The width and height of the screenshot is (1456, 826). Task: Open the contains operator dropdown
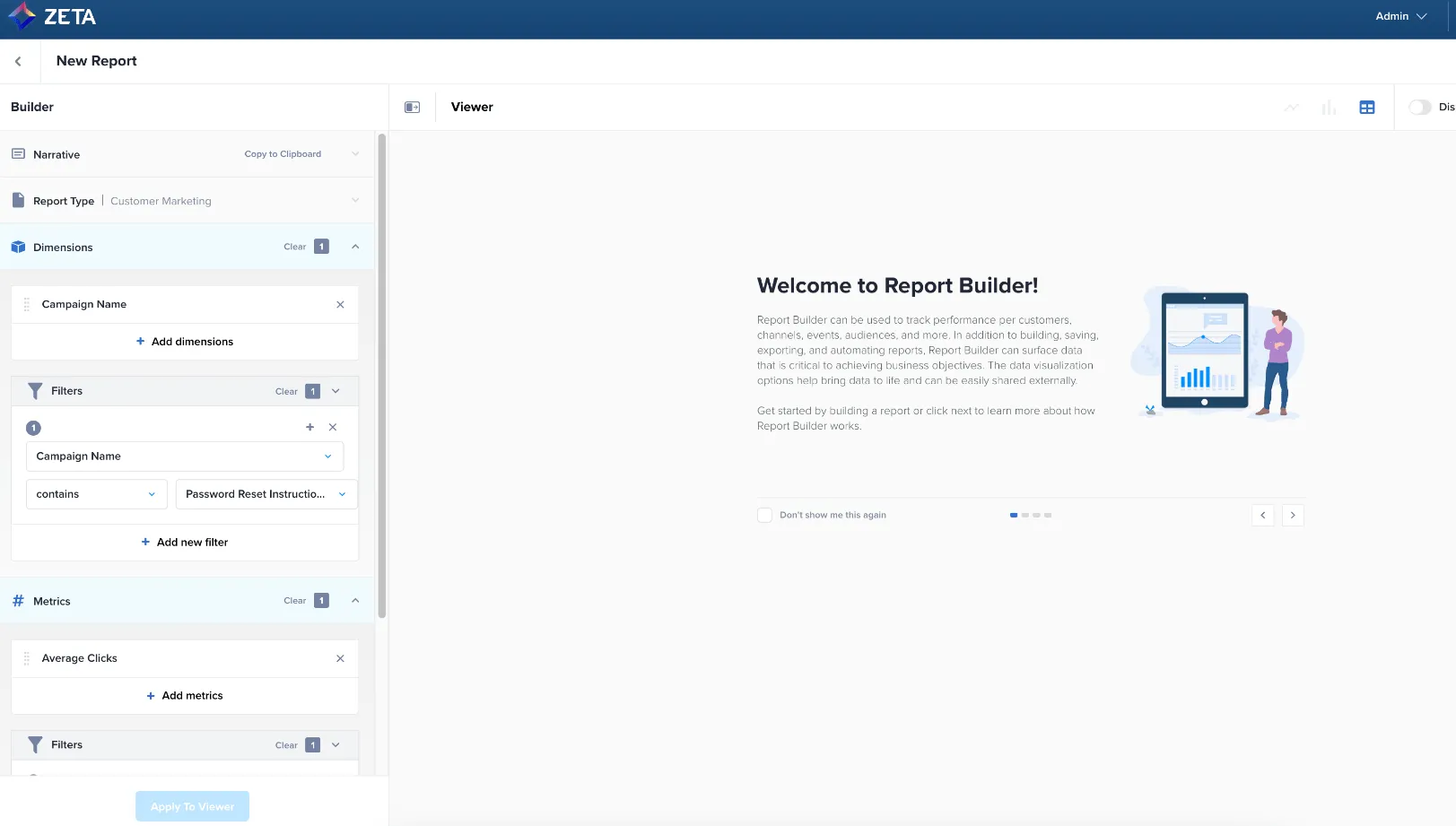tap(96, 494)
